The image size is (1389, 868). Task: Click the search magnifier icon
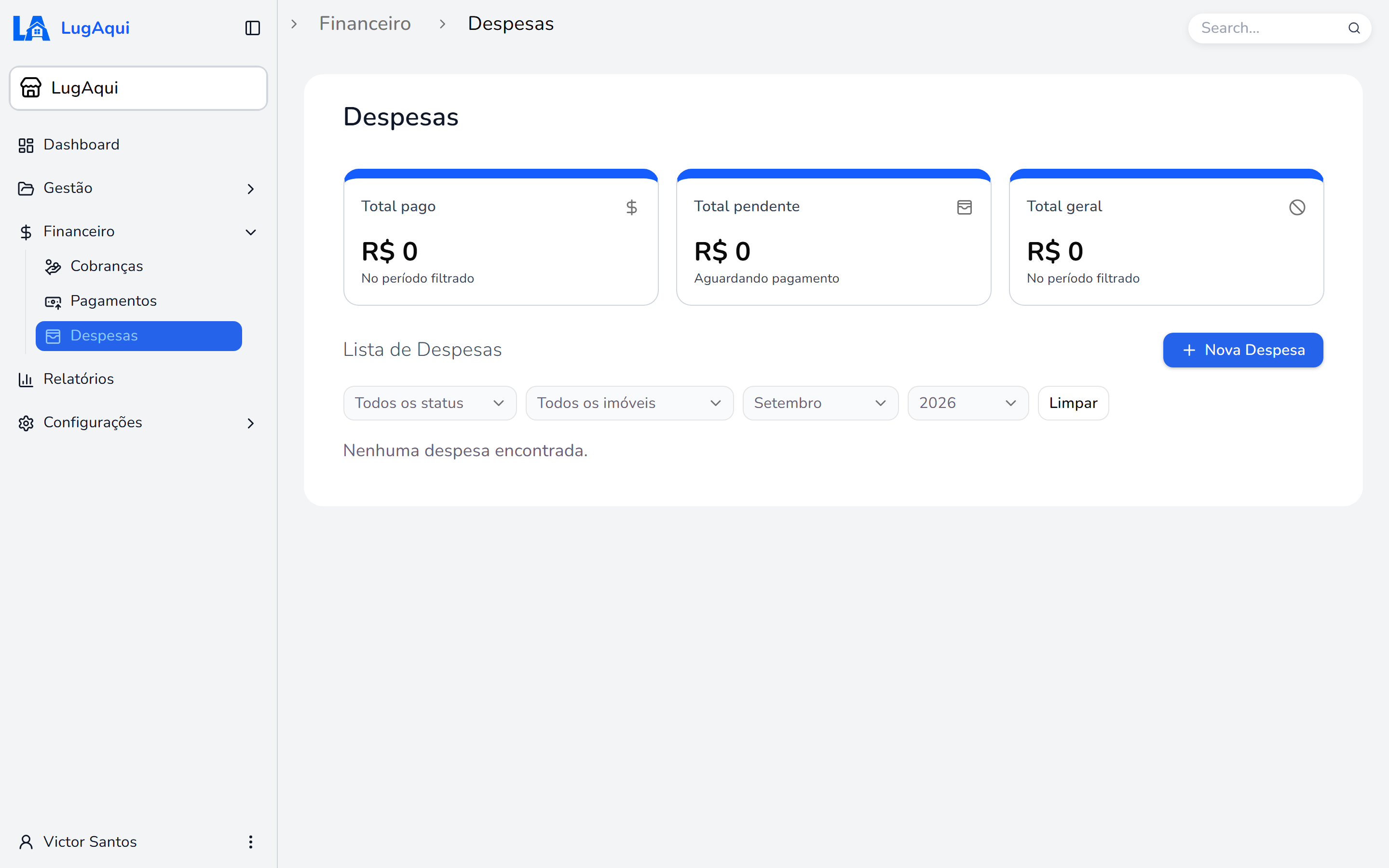pyautogui.click(x=1354, y=28)
